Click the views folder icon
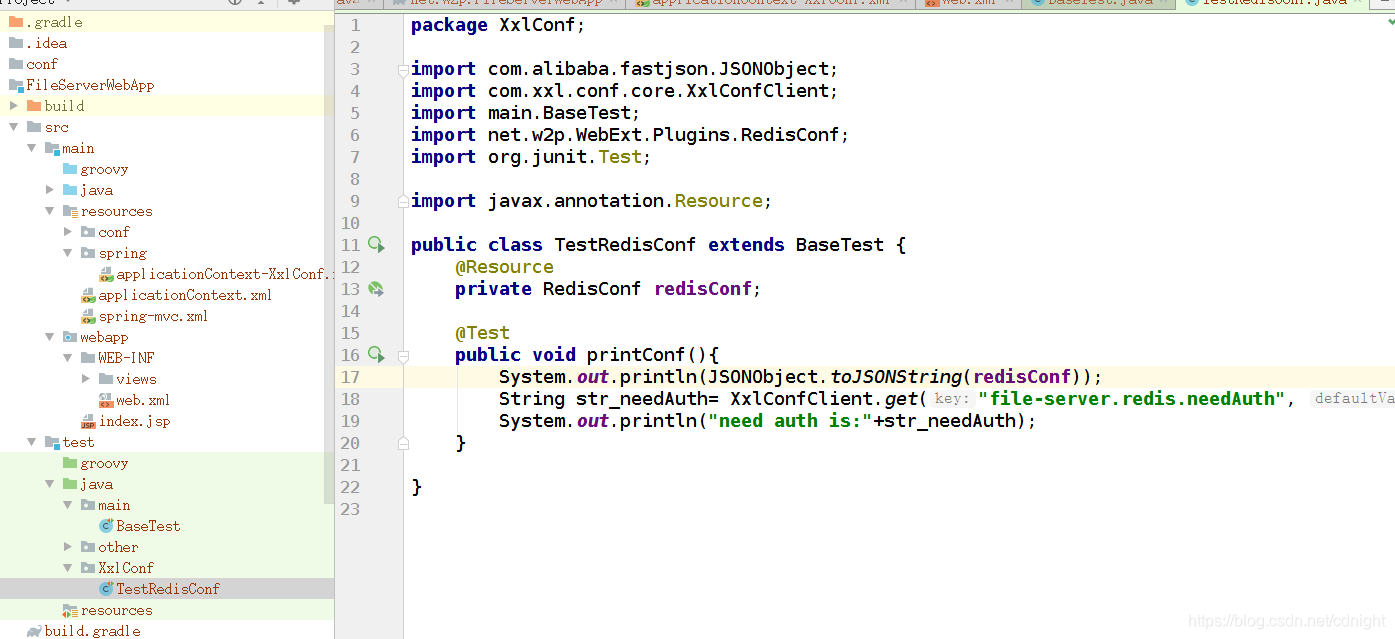 [106, 379]
